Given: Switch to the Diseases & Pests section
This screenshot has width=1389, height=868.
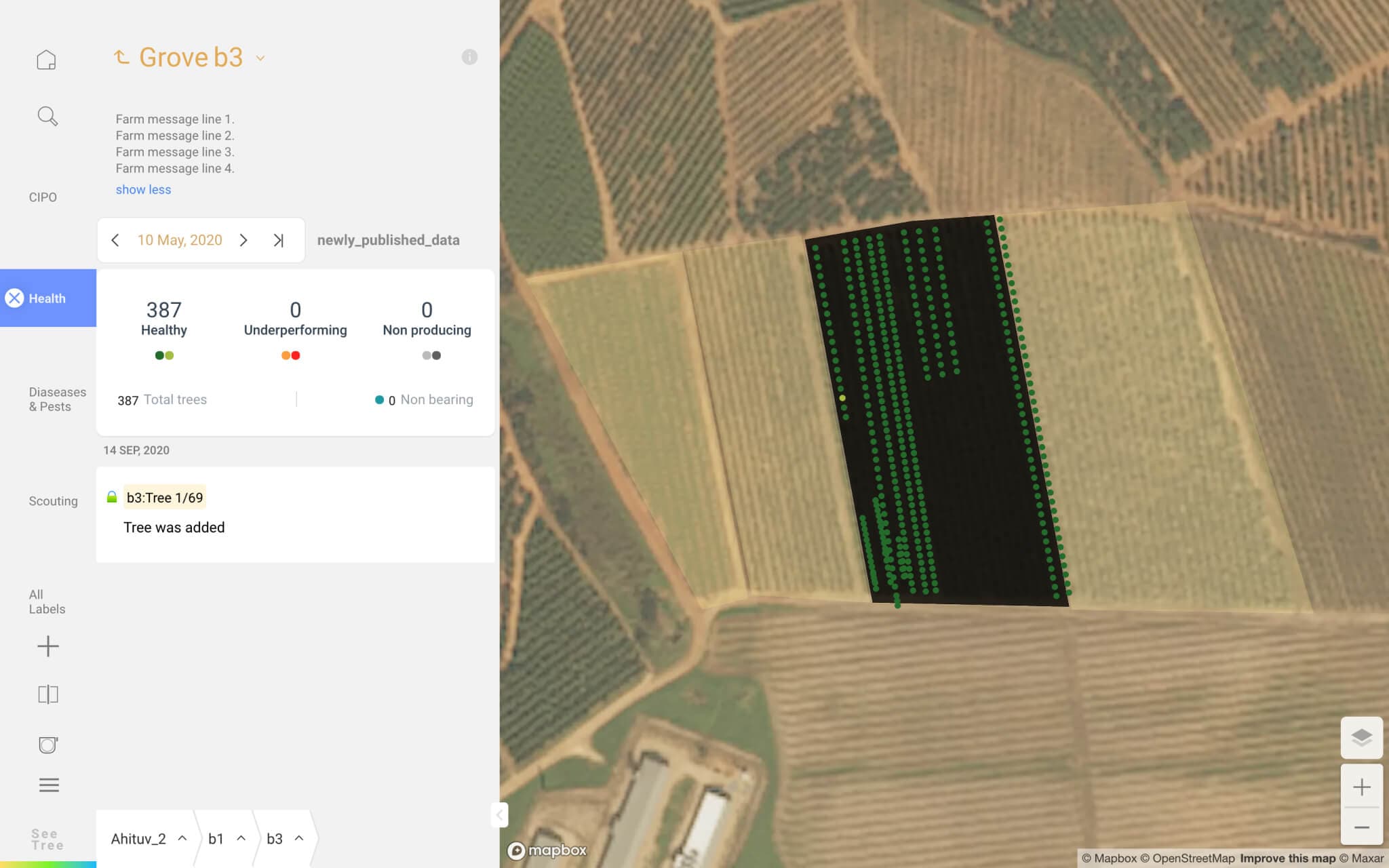Looking at the screenshot, I should point(58,399).
